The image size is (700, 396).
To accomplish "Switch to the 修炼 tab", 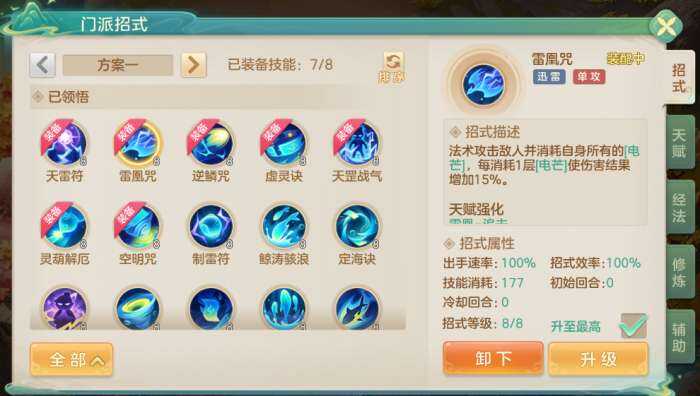I will tap(679, 272).
